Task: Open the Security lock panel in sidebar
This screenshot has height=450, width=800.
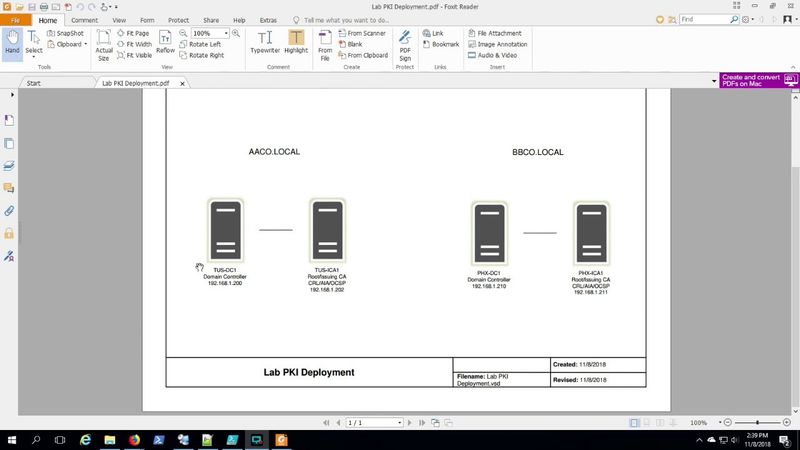Action: click(9, 233)
